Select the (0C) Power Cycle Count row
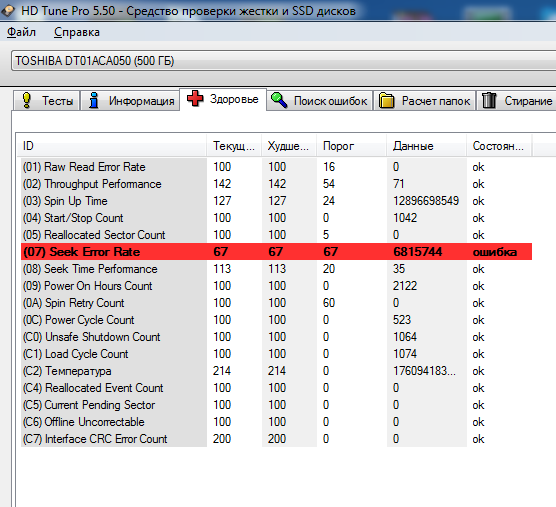The height and width of the screenshot is (507, 556). coord(277,320)
